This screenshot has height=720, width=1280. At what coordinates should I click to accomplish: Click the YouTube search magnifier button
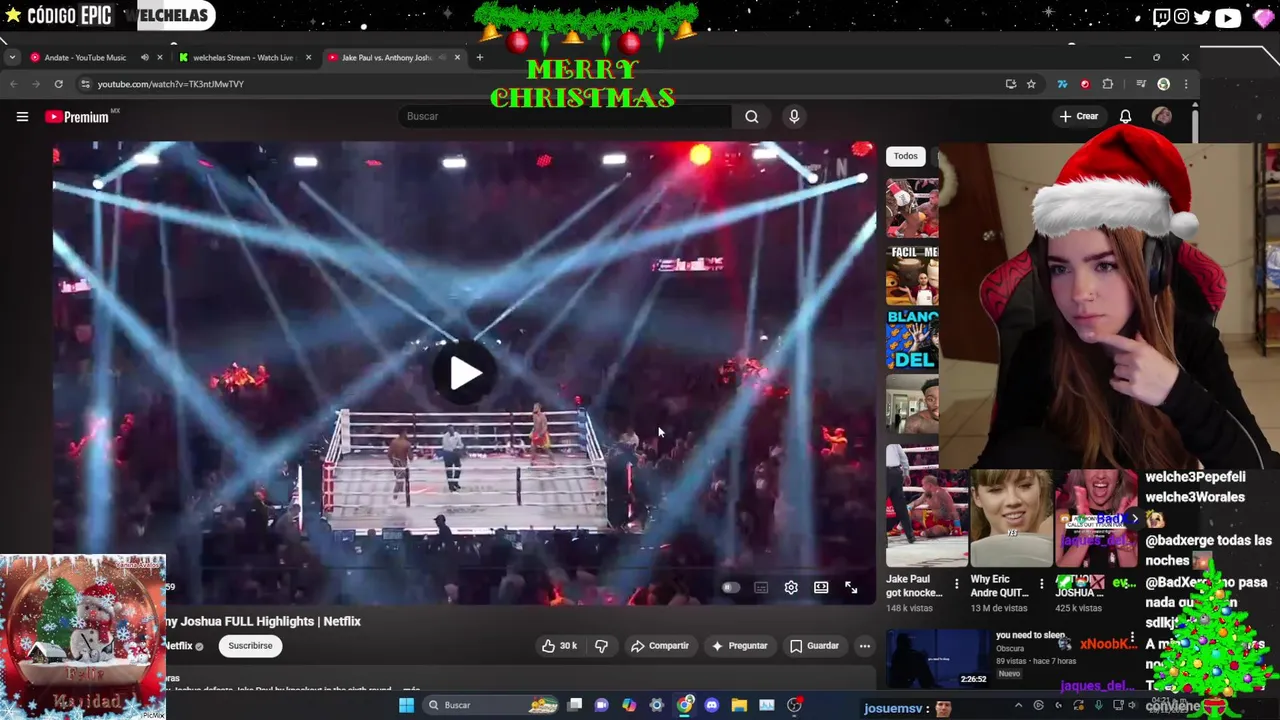pyautogui.click(x=751, y=116)
